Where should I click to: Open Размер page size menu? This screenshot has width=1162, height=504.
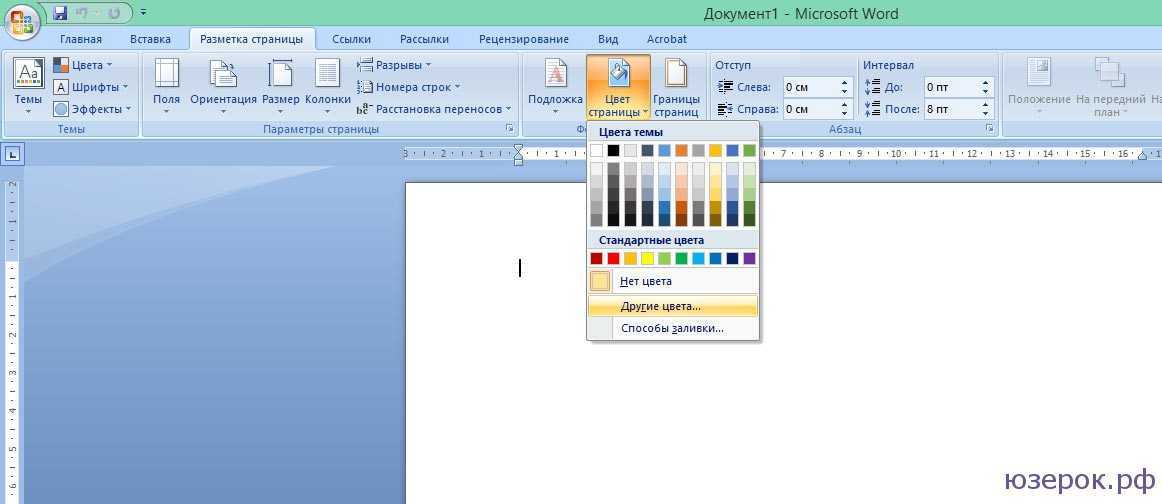[281, 86]
